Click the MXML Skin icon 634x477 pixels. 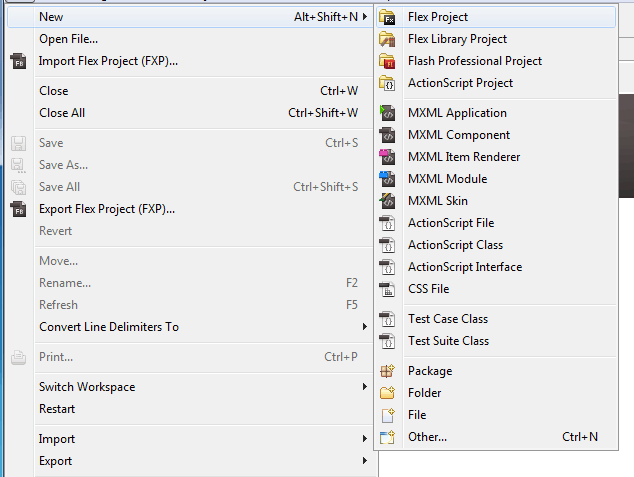tap(387, 201)
